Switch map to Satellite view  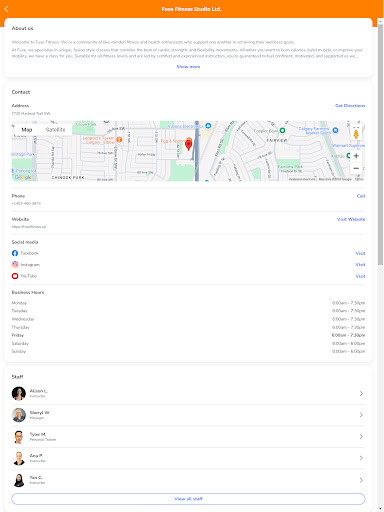coord(55,130)
